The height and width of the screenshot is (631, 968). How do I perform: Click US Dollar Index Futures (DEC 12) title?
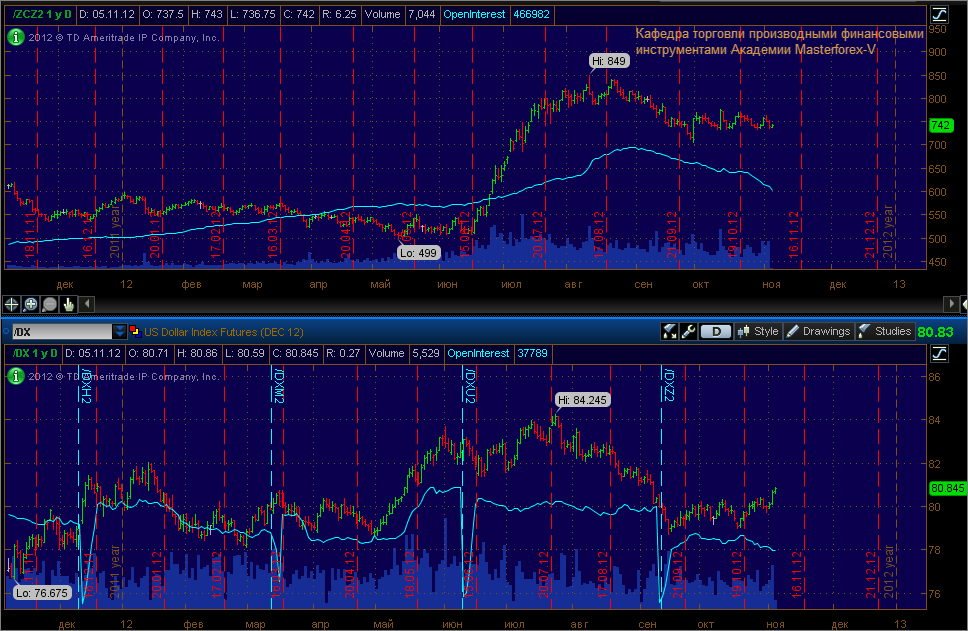(223, 332)
